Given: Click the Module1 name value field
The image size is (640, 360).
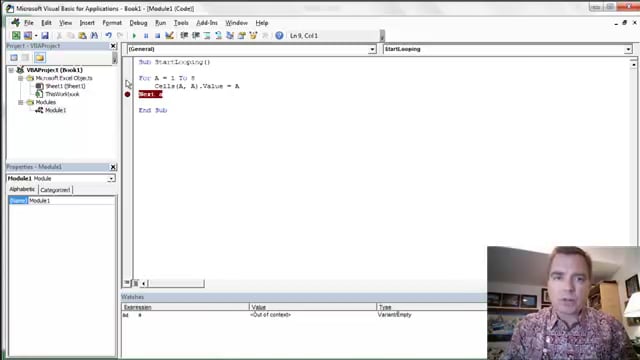Looking at the screenshot, I should tap(71, 201).
